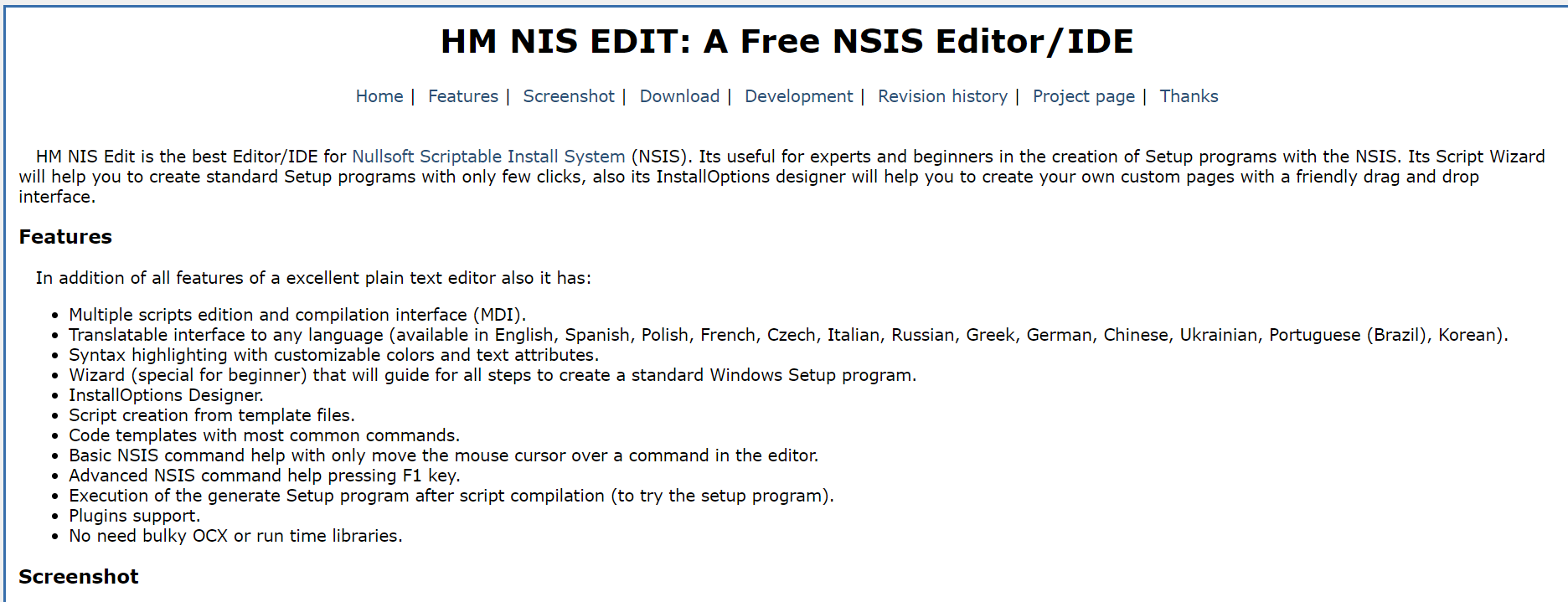Click the 'Advanced NSIS command help' item

264,476
